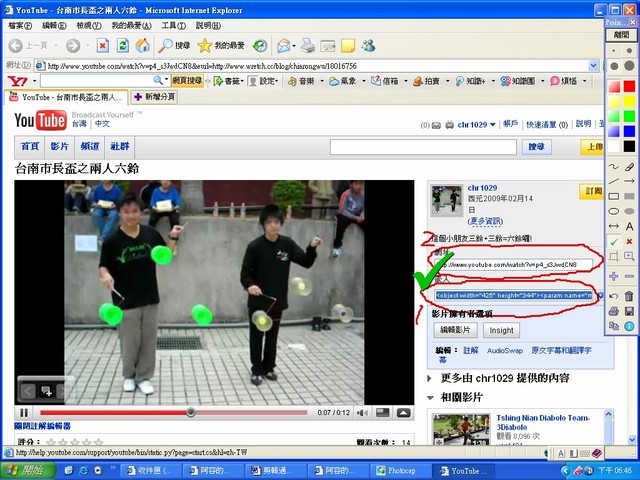Select the outlined rectangle tool
The height and width of the screenshot is (480, 640).
click(x=614, y=196)
